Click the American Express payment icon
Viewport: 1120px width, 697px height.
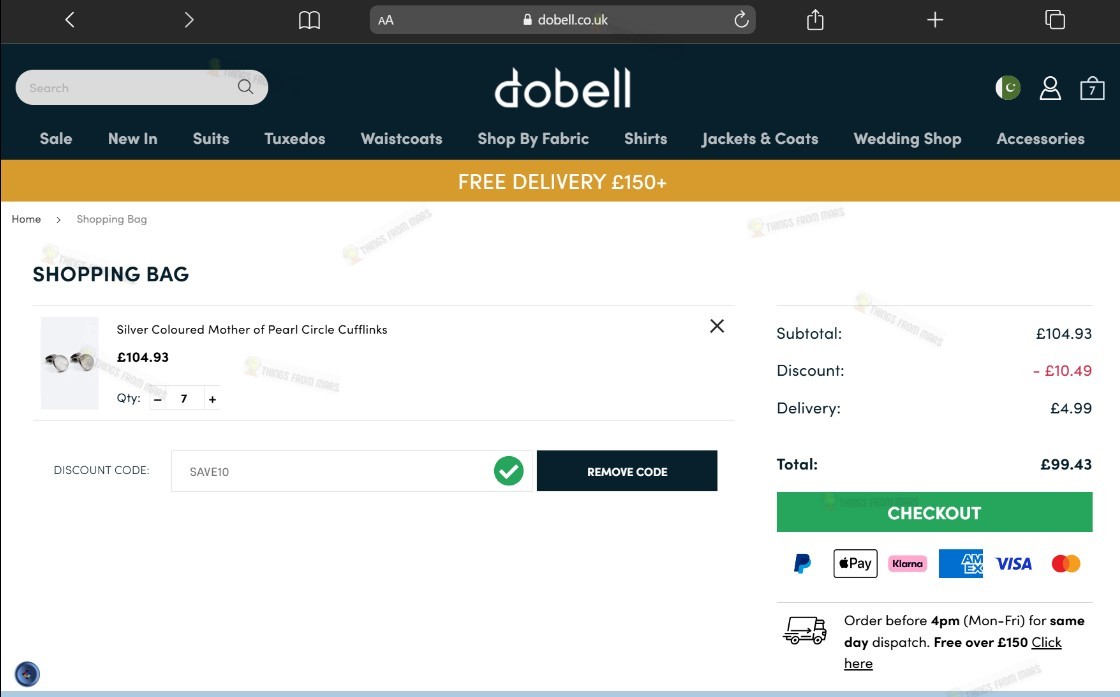(x=961, y=563)
